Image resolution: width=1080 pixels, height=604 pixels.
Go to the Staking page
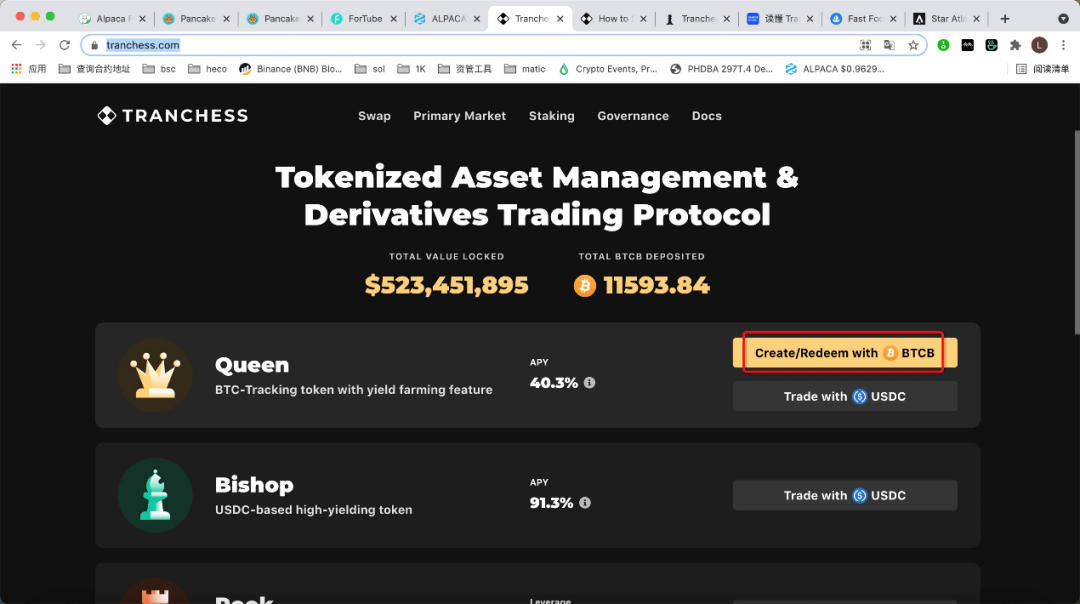tap(551, 116)
